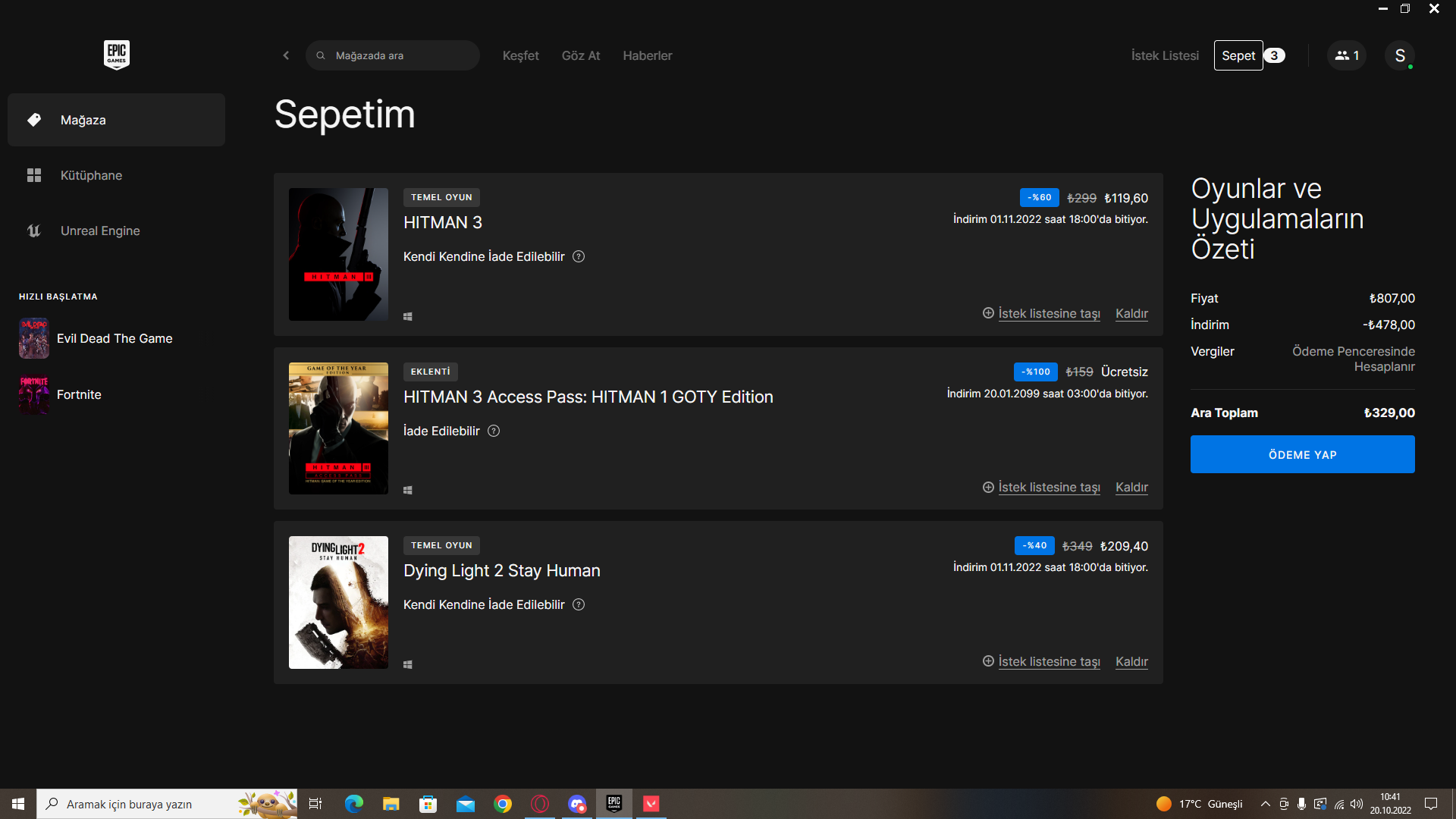Screen dimensions: 1456x819
Task: Launch Fortnite from quick launch icon
Action: pos(34,394)
